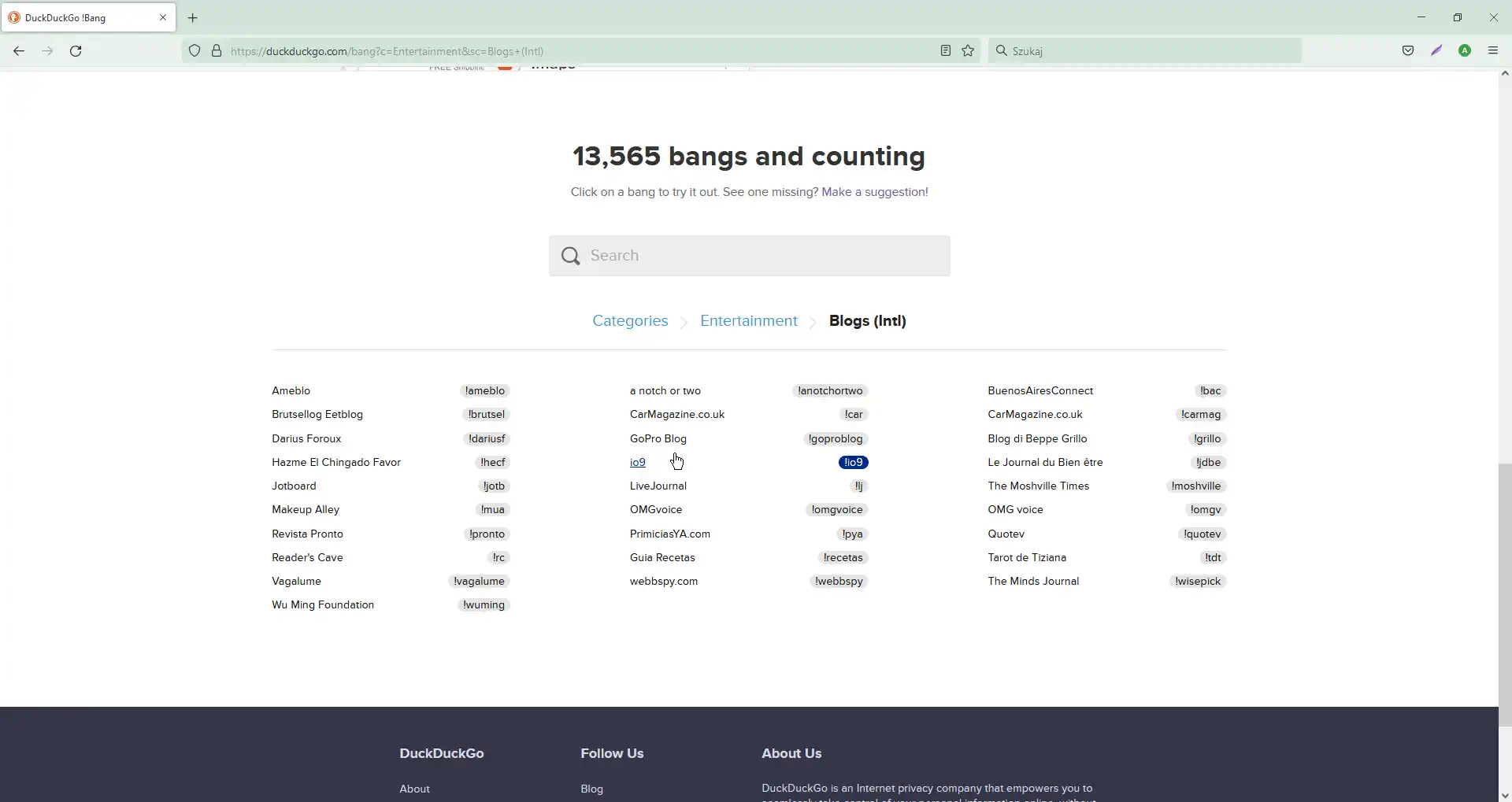
Task: Show site security padlock info
Action: (217, 51)
